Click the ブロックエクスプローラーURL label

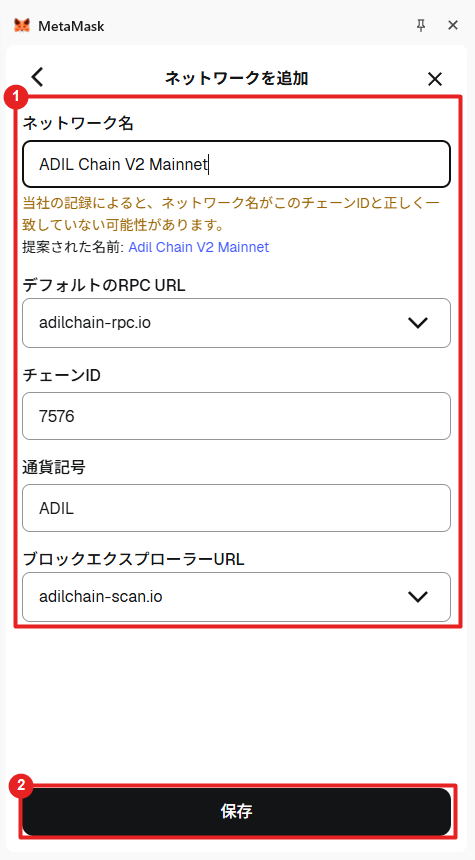(x=133, y=559)
